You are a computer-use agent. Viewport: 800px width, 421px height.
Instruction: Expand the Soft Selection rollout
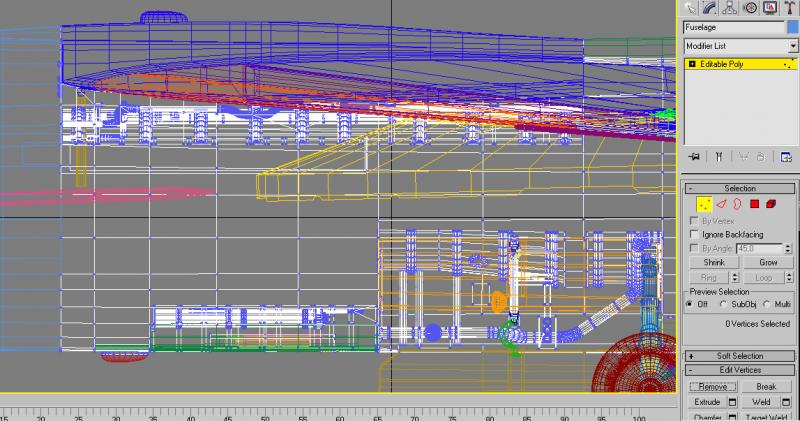click(x=740, y=356)
